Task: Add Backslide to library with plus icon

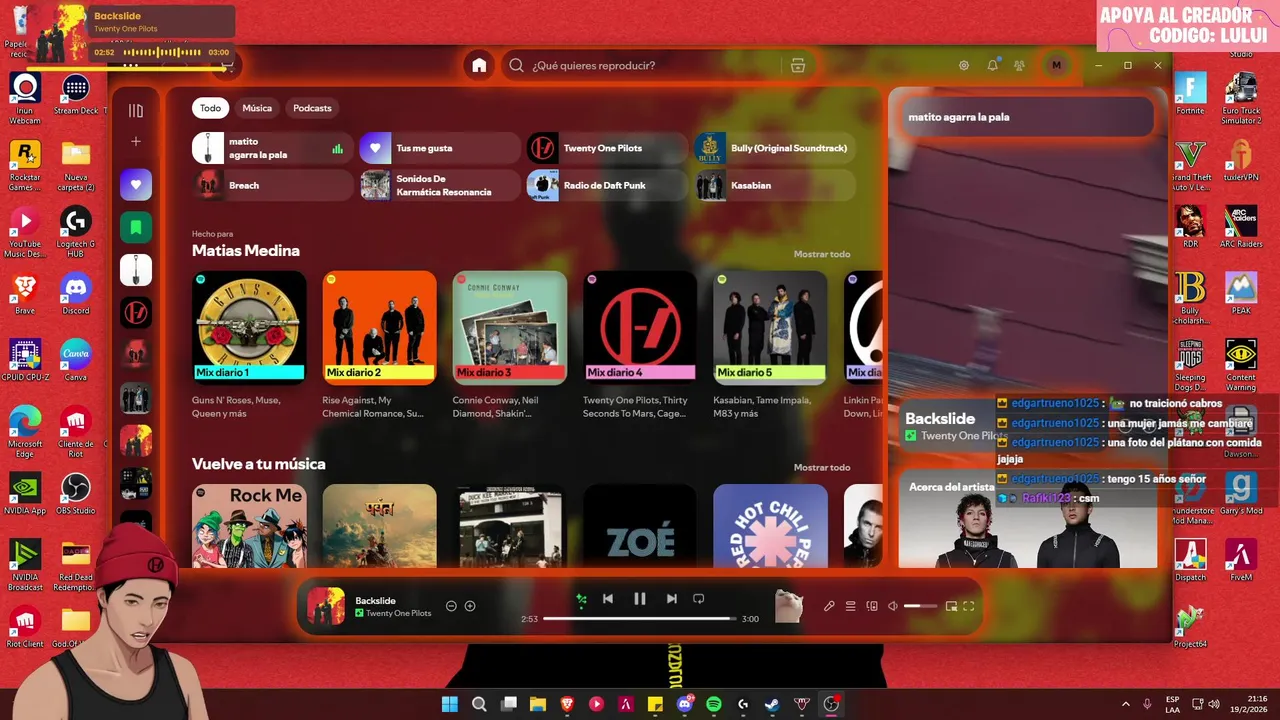Action: pyautogui.click(x=470, y=606)
